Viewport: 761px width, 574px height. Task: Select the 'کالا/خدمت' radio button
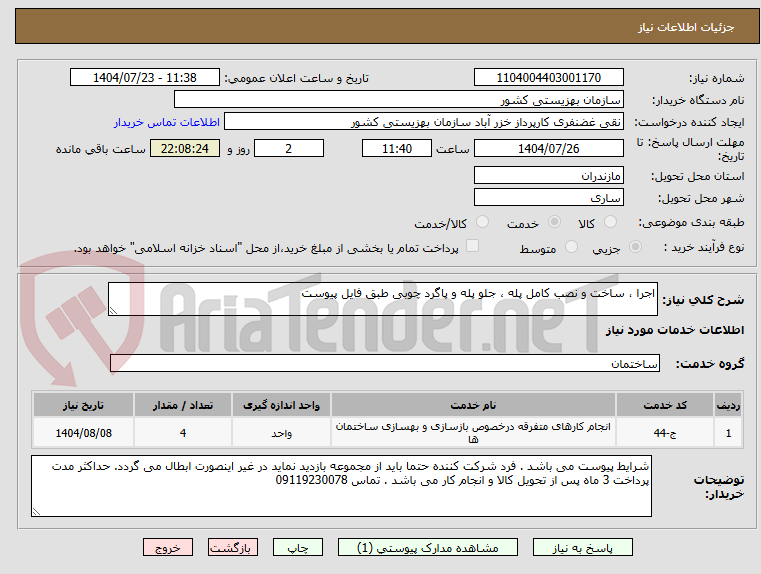click(x=482, y=222)
